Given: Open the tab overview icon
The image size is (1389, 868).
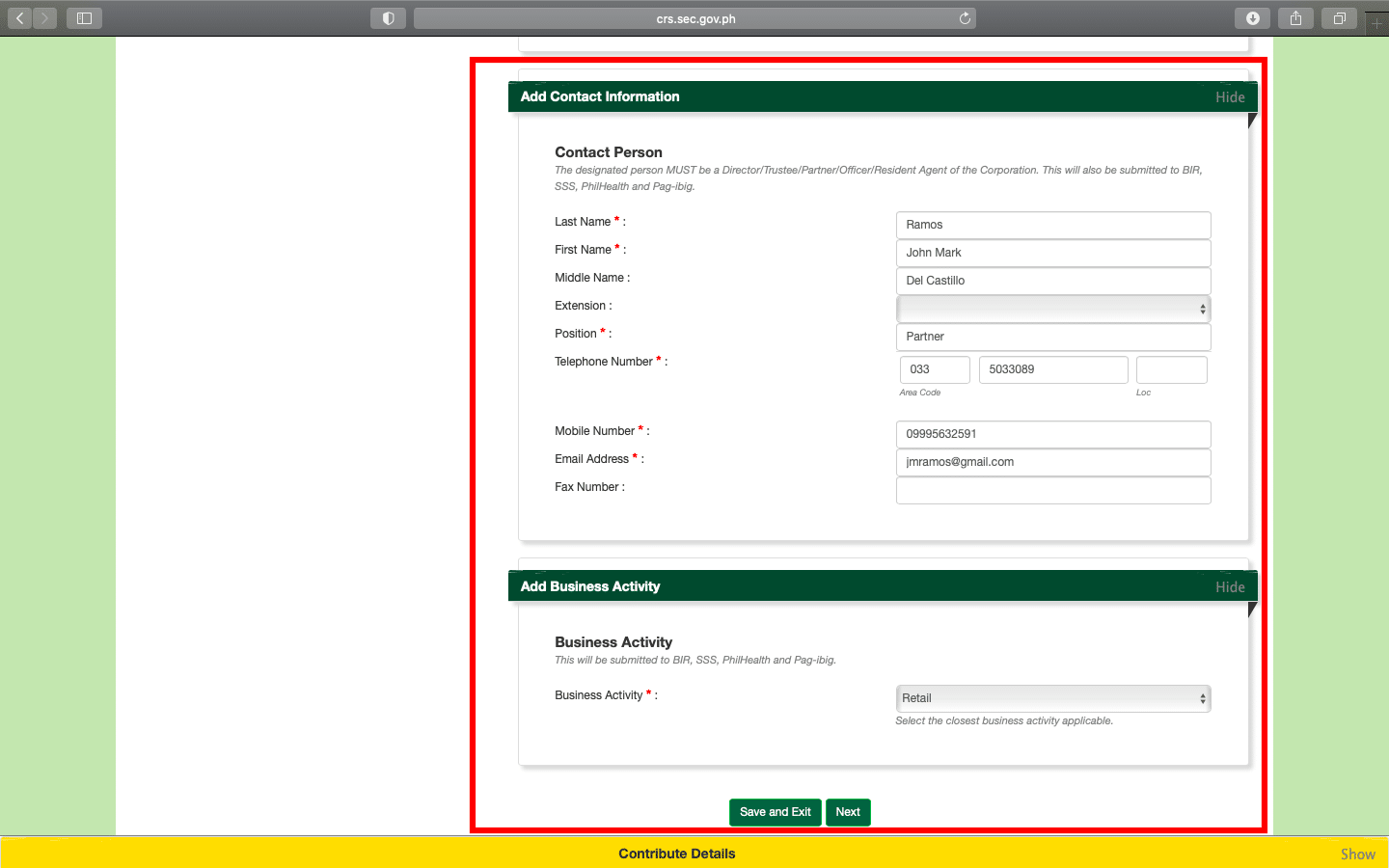Looking at the screenshot, I should pos(1339,18).
